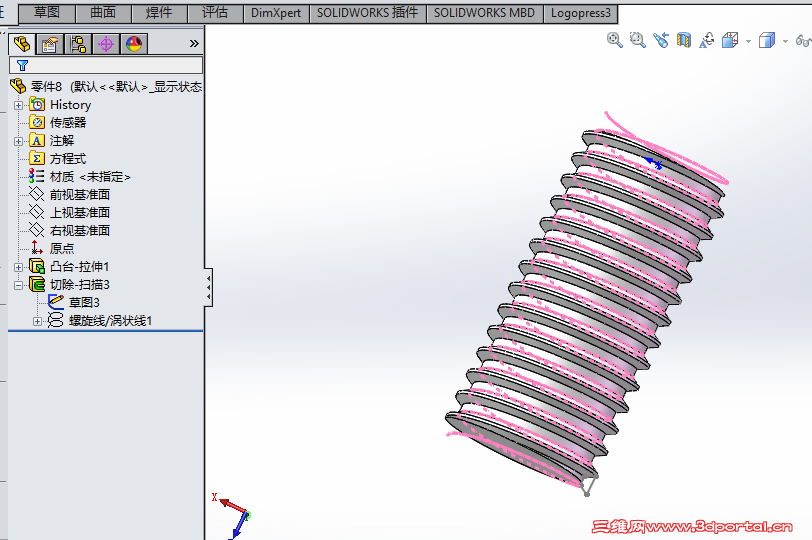This screenshot has width=812, height=540.
Task: Select the 传感器 sensors folder
Action: (x=68, y=123)
